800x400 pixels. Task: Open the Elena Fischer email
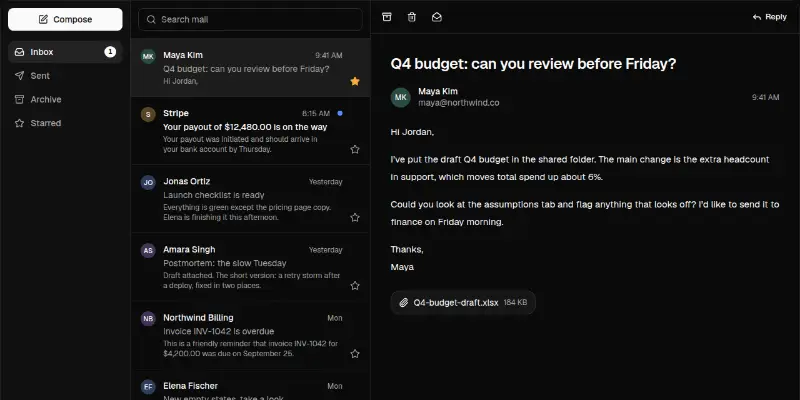(250, 385)
